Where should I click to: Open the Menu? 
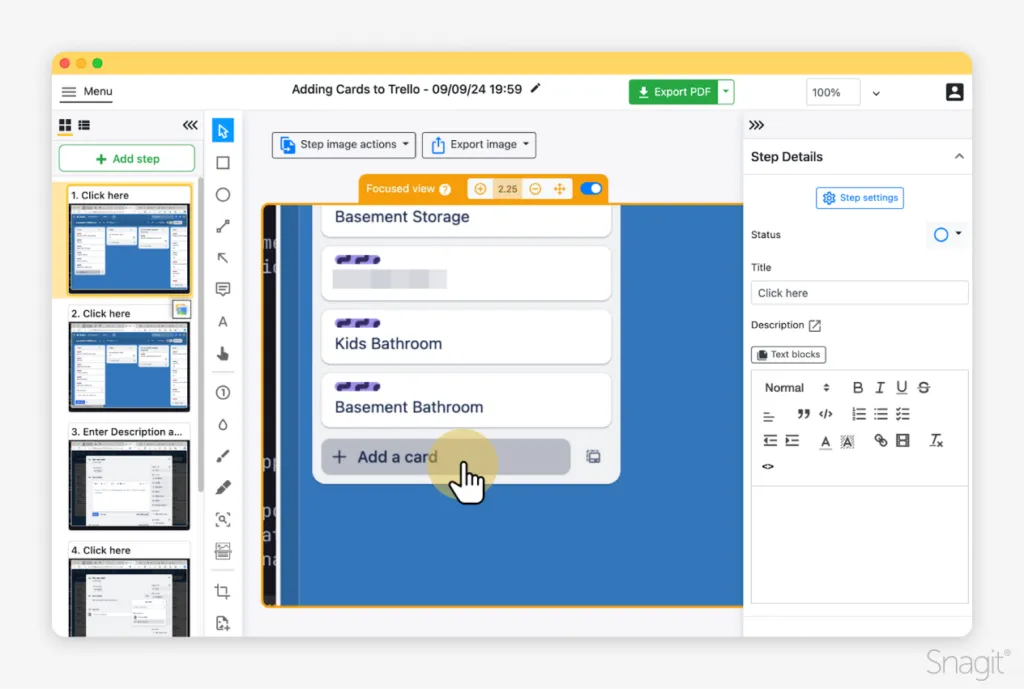pyautogui.click(x=87, y=91)
